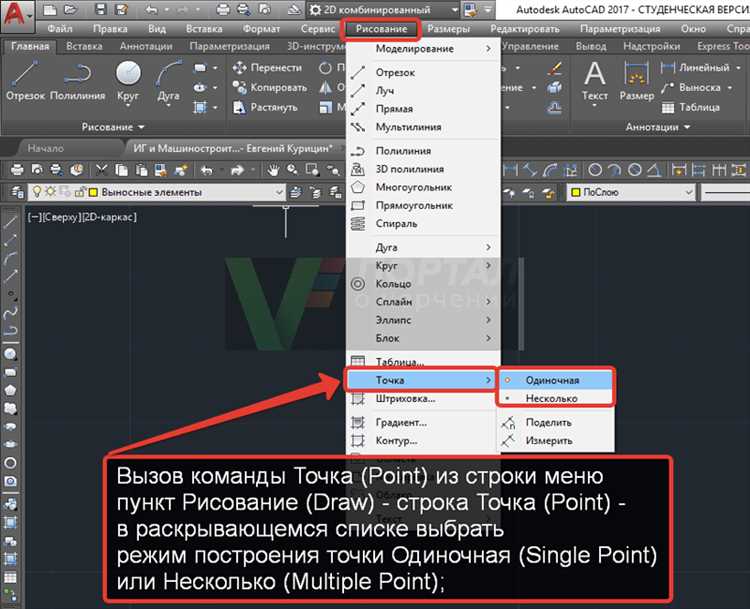Select the Отрезок line tool in ribbon
Image resolution: width=750 pixels, height=609 pixels.
(x=26, y=81)
